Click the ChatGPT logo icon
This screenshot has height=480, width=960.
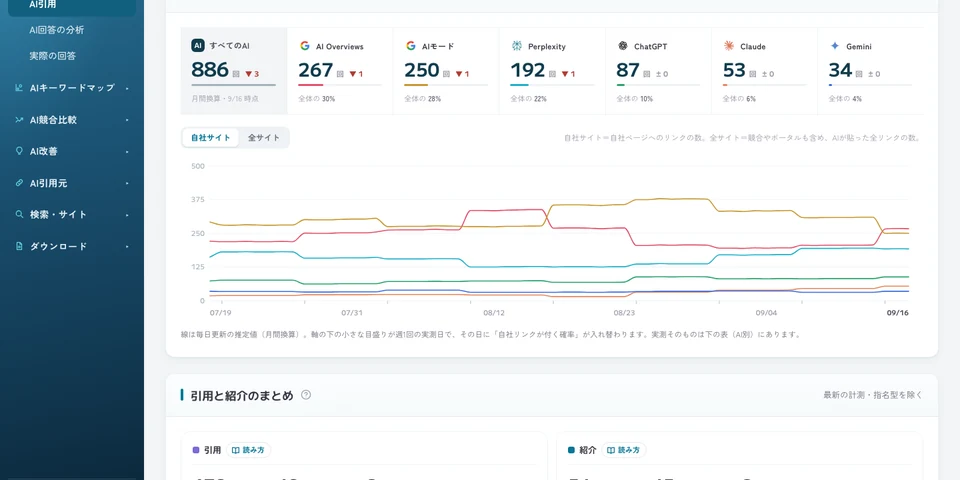623,46
